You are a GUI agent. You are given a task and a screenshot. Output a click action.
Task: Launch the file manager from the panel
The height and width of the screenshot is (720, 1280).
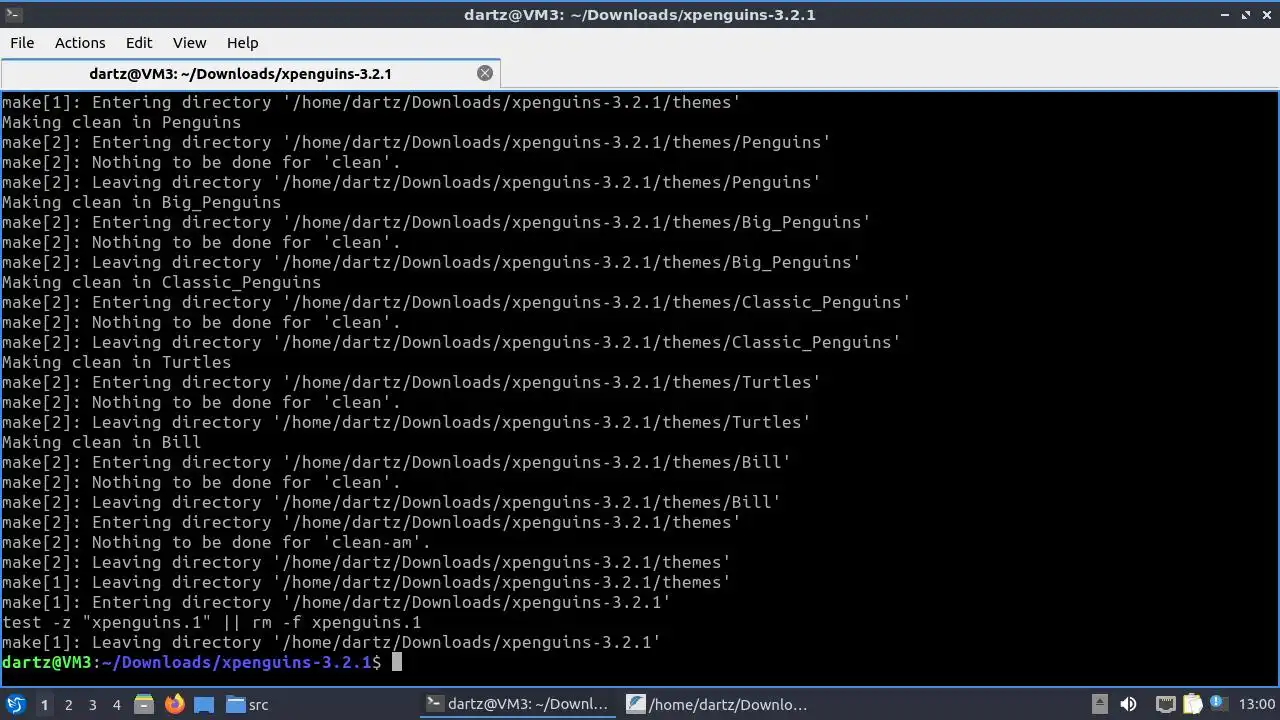pyautogui.click(x=143, y=705)
